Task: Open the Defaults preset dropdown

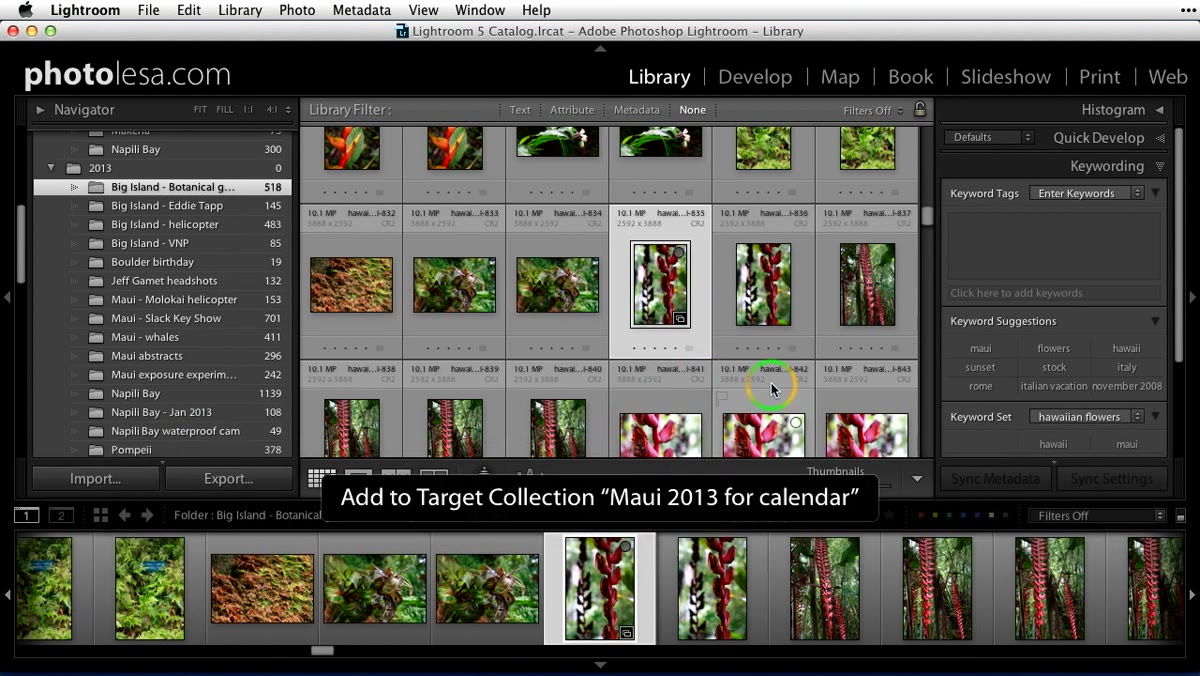Action: (988, 137)
